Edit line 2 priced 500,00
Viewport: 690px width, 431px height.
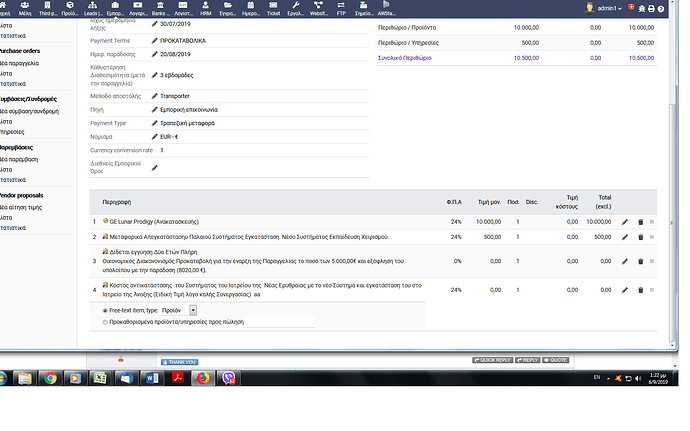(625, 237)
